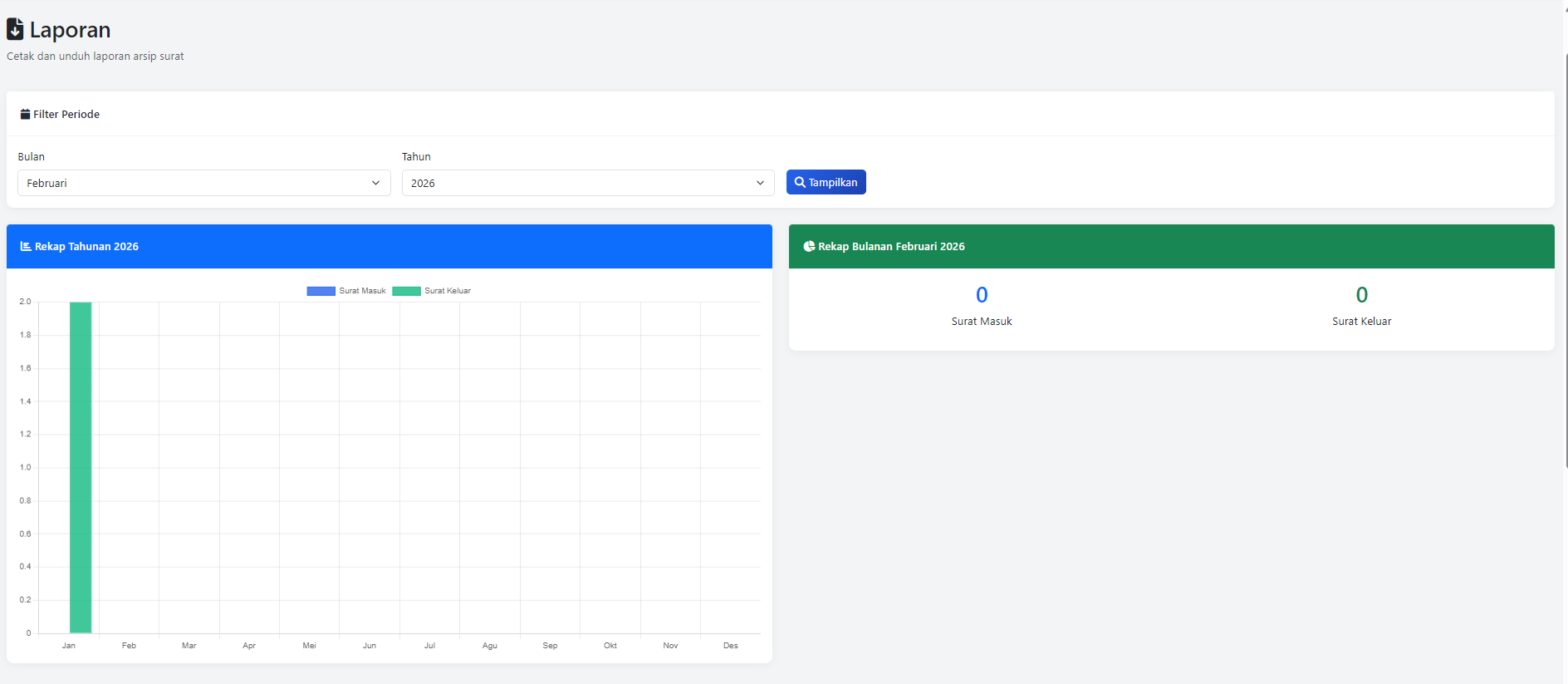
Task: Click the 'Apr' axis label
Action: coord(249,646)
